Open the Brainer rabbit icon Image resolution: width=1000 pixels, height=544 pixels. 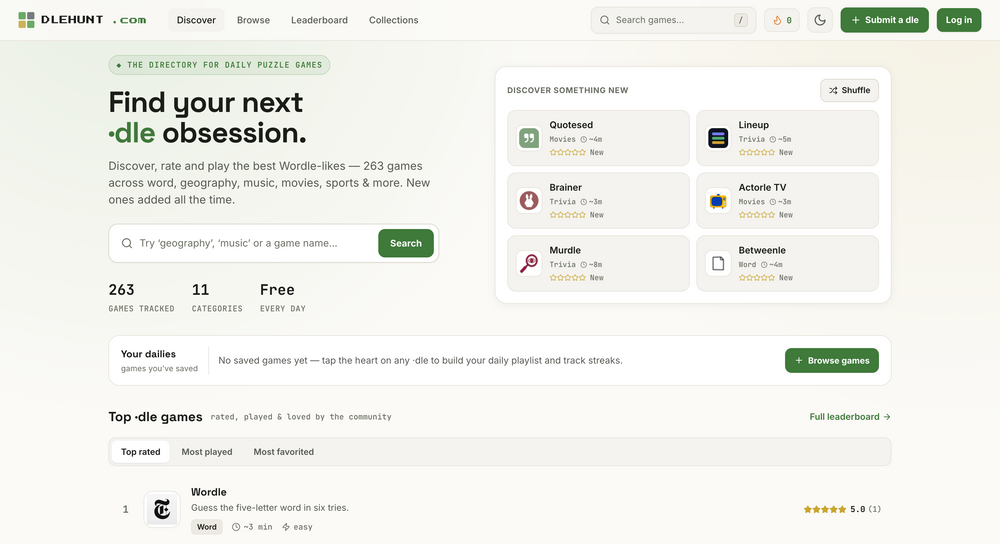[x=529, y=200]
